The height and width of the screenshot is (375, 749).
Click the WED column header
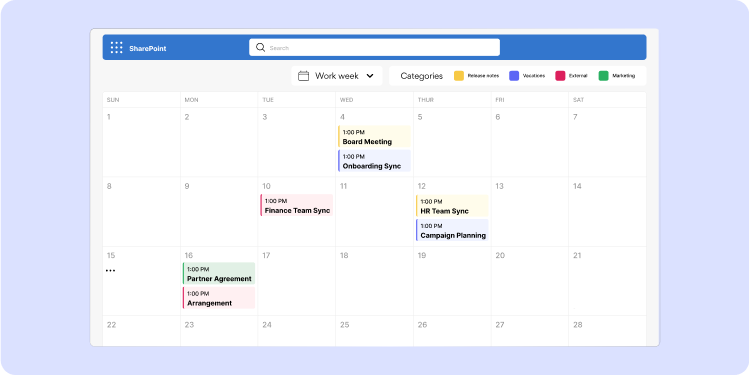coord(346,100)
